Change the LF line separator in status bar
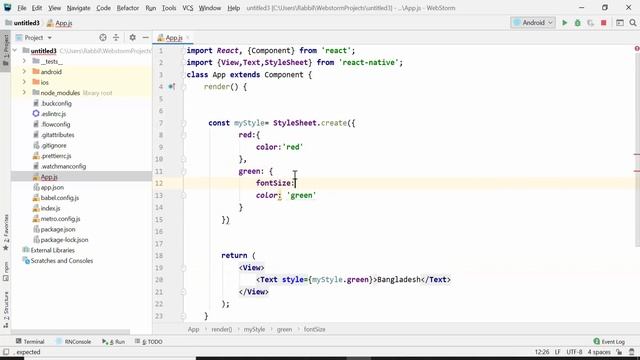This screenshot has height=360, width=640. coord(558,352)
